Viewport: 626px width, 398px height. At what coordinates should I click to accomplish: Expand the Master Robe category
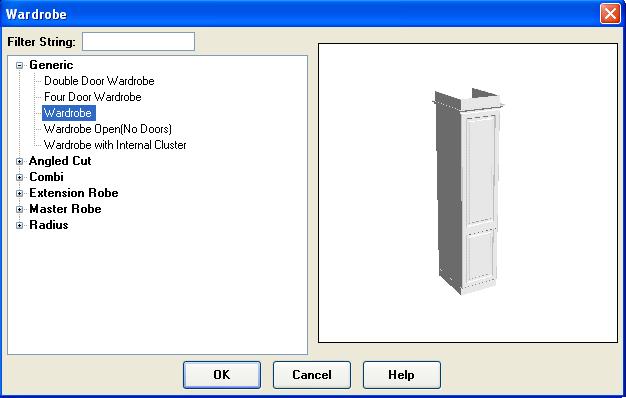(x=19, y=209)
